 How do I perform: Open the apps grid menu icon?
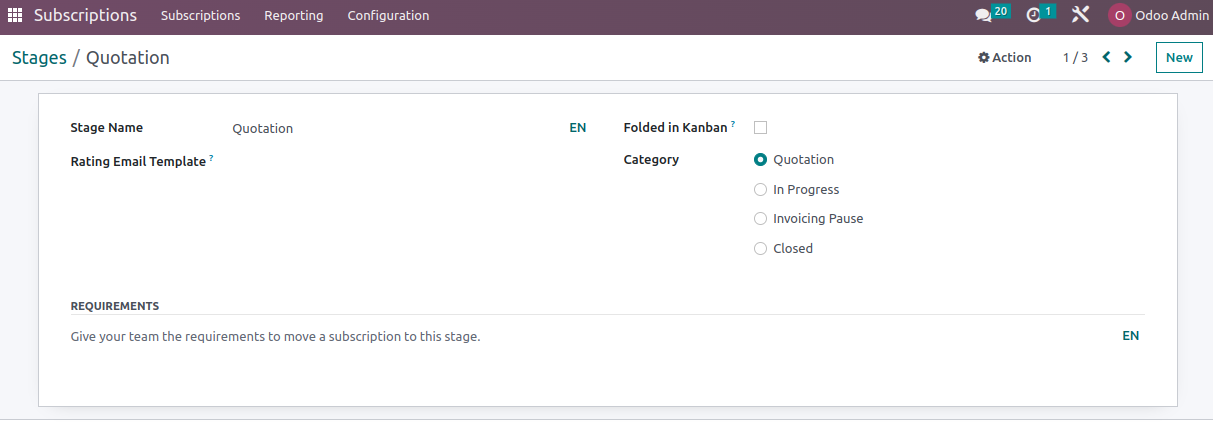15,16
